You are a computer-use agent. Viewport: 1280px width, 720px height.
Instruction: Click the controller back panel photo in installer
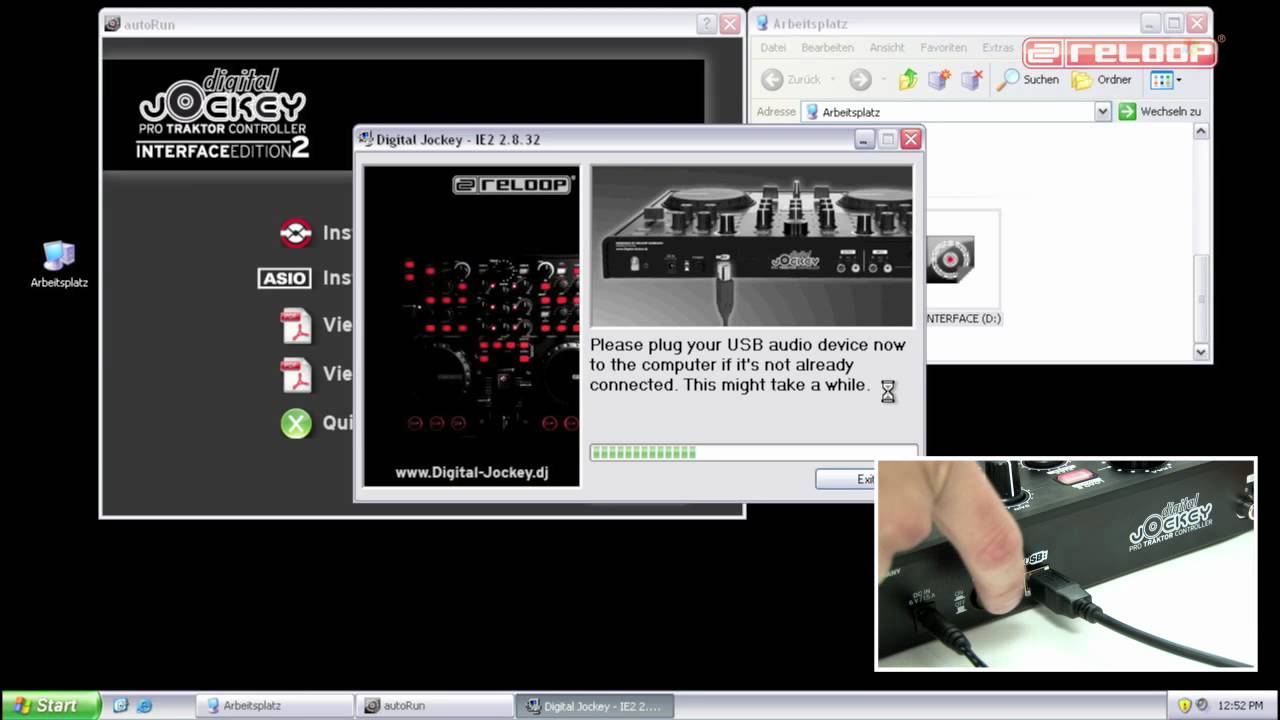(751, 246)
